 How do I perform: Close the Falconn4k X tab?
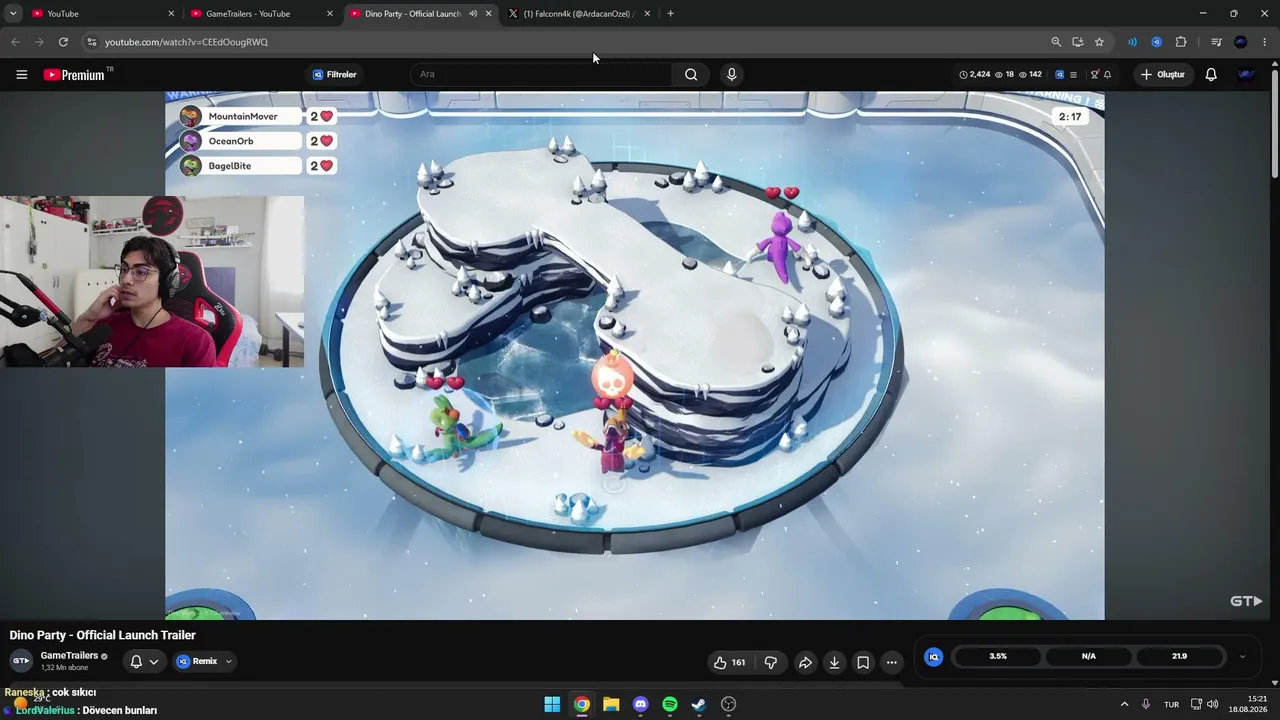pyautogui.click(x=647, y=14)
